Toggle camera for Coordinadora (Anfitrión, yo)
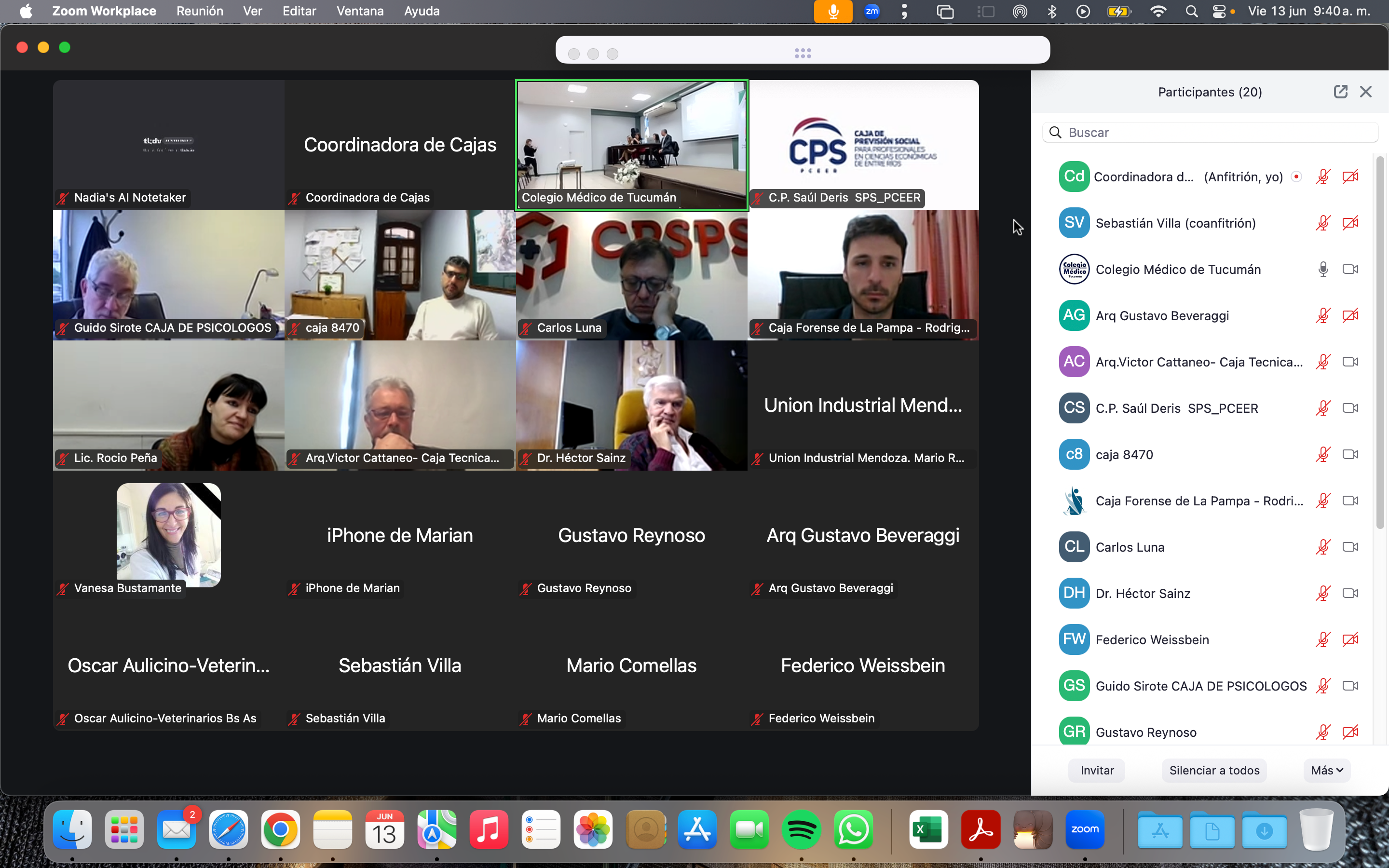 click(x=1350, y=177)
